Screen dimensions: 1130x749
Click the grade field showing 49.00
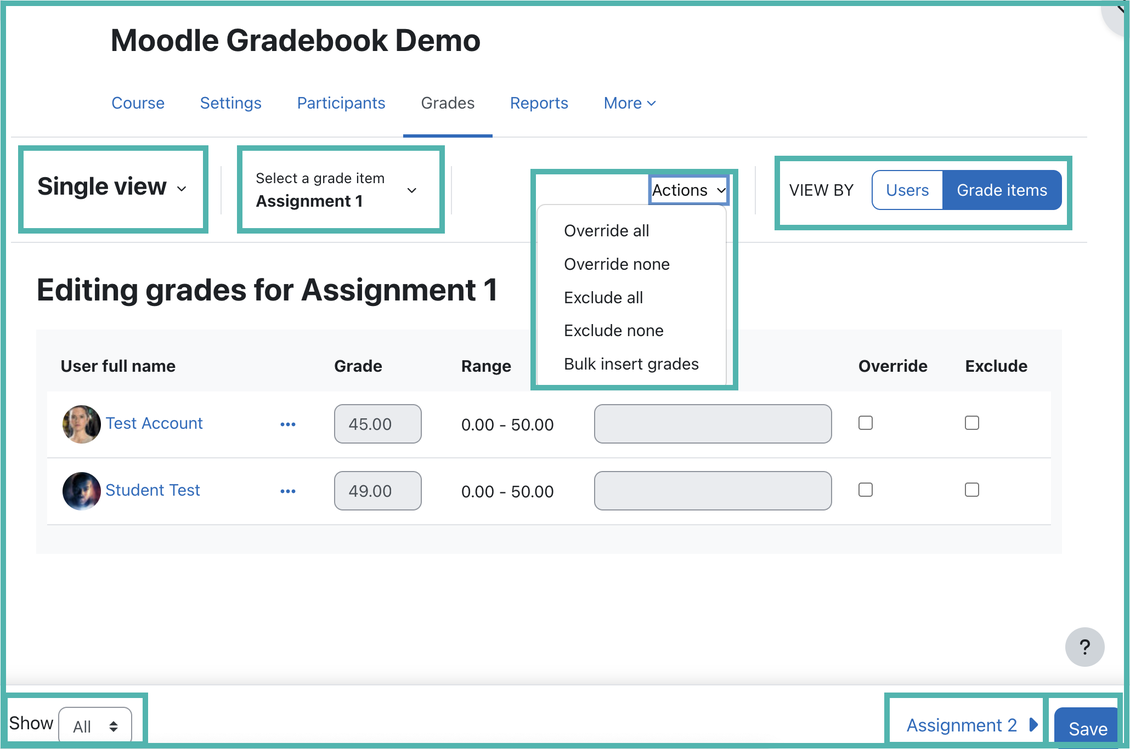coord(378,491)
